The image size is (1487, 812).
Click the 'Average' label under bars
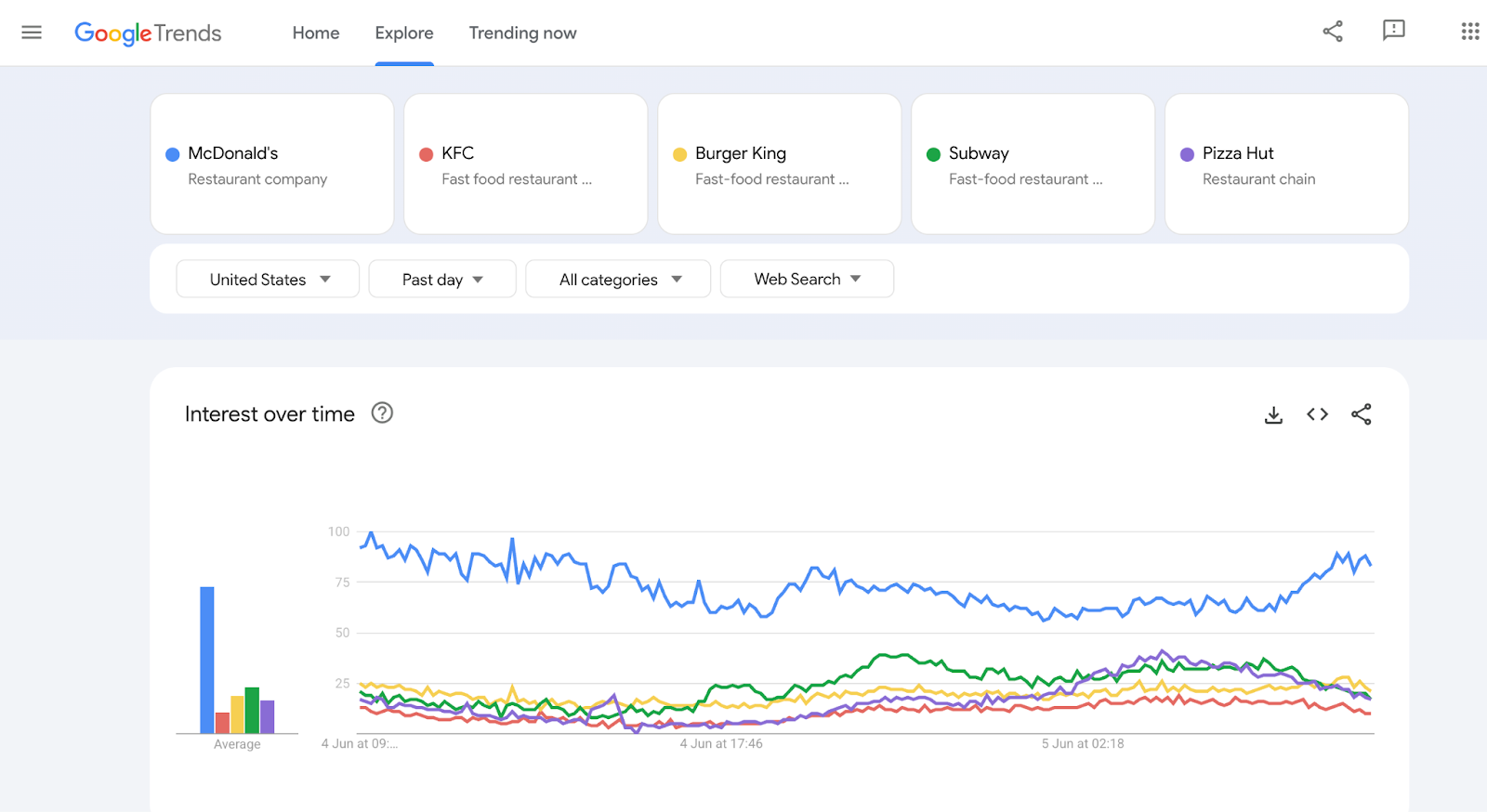237,744
